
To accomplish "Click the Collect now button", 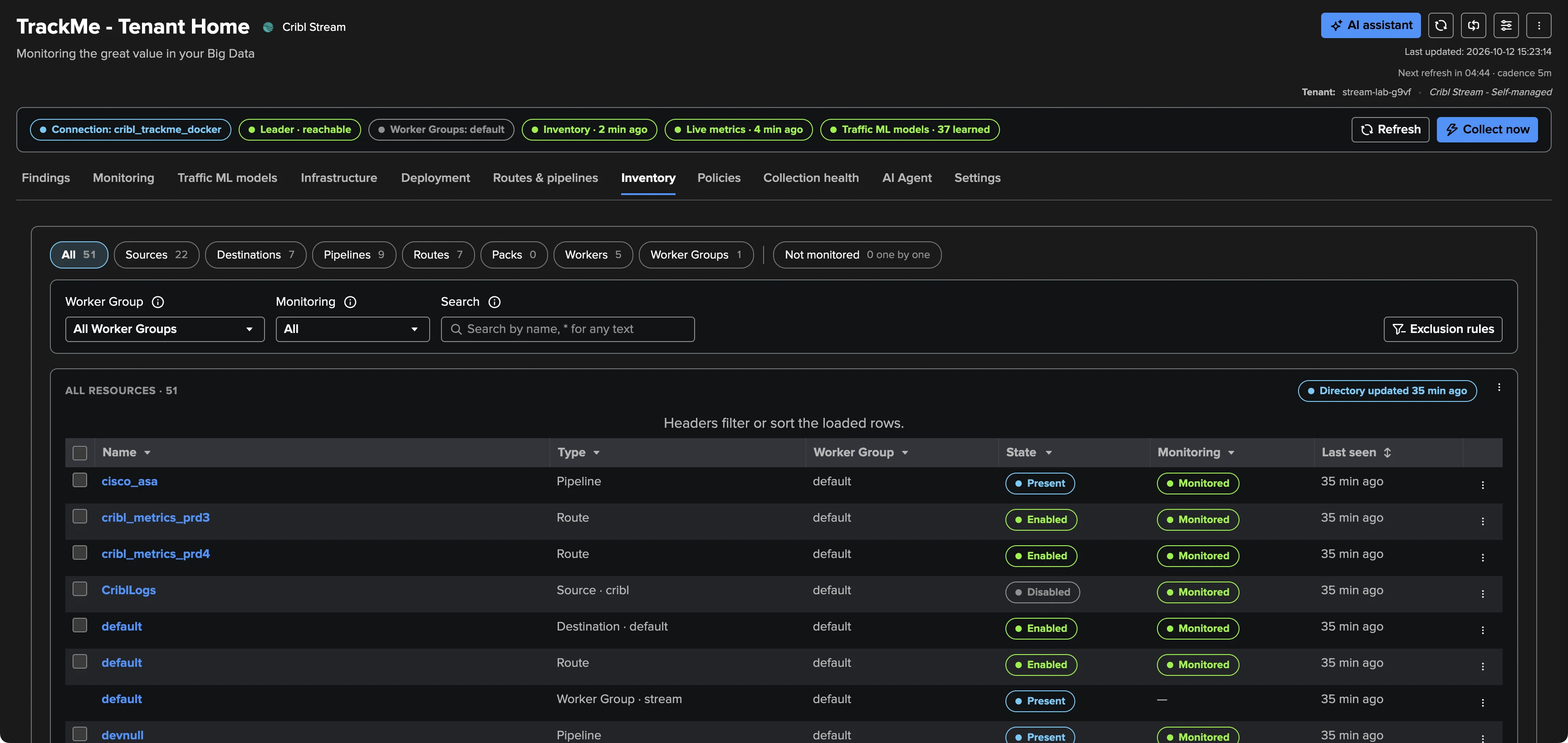I will click(x=1487, y=130).
